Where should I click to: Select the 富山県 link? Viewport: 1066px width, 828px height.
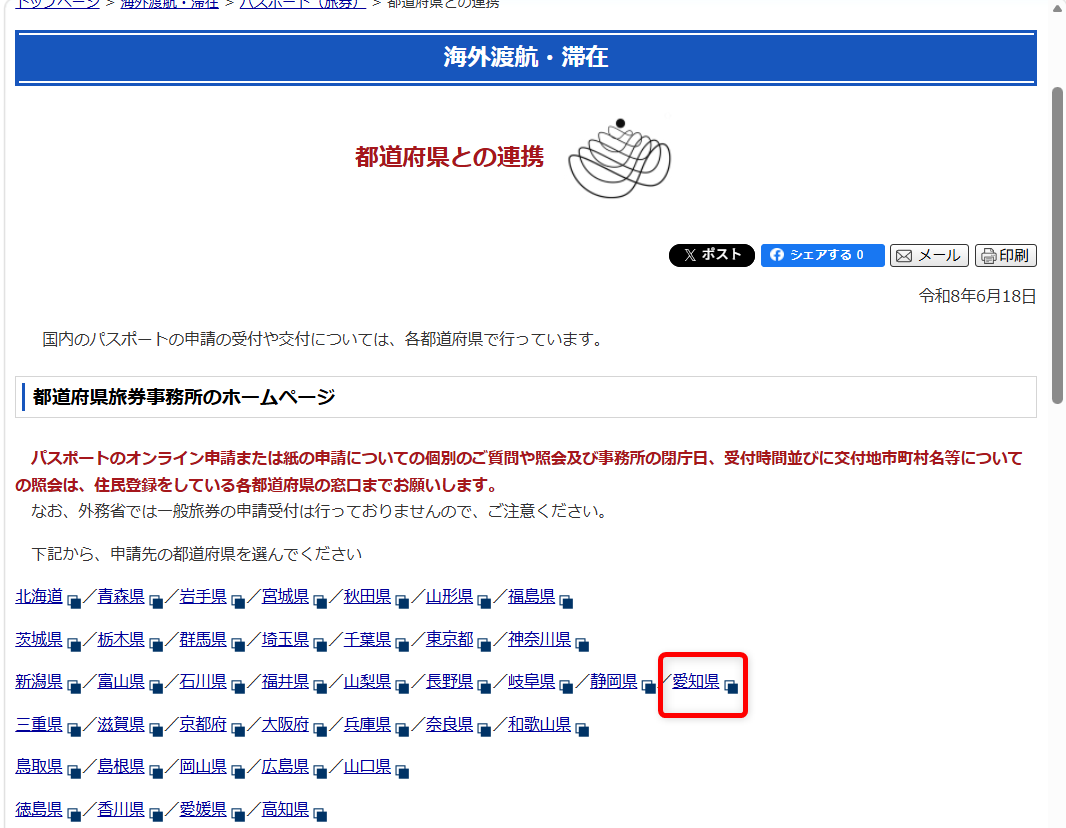(121, 681)
